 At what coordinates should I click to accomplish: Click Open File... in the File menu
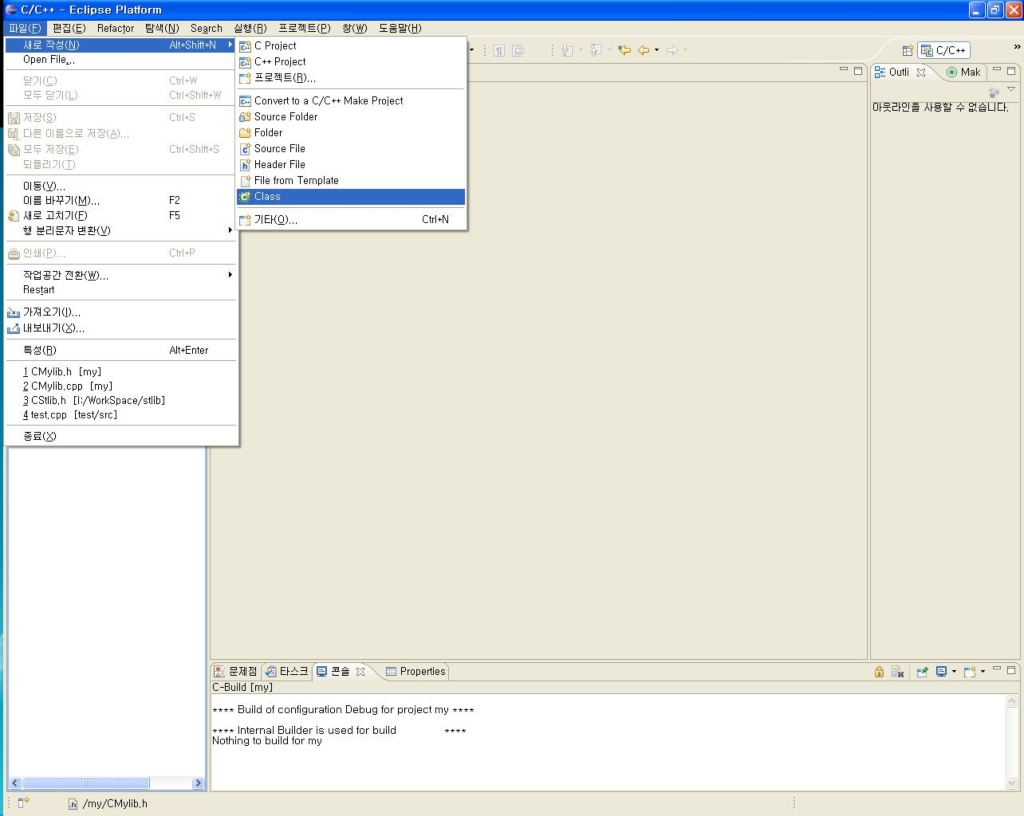121,59
